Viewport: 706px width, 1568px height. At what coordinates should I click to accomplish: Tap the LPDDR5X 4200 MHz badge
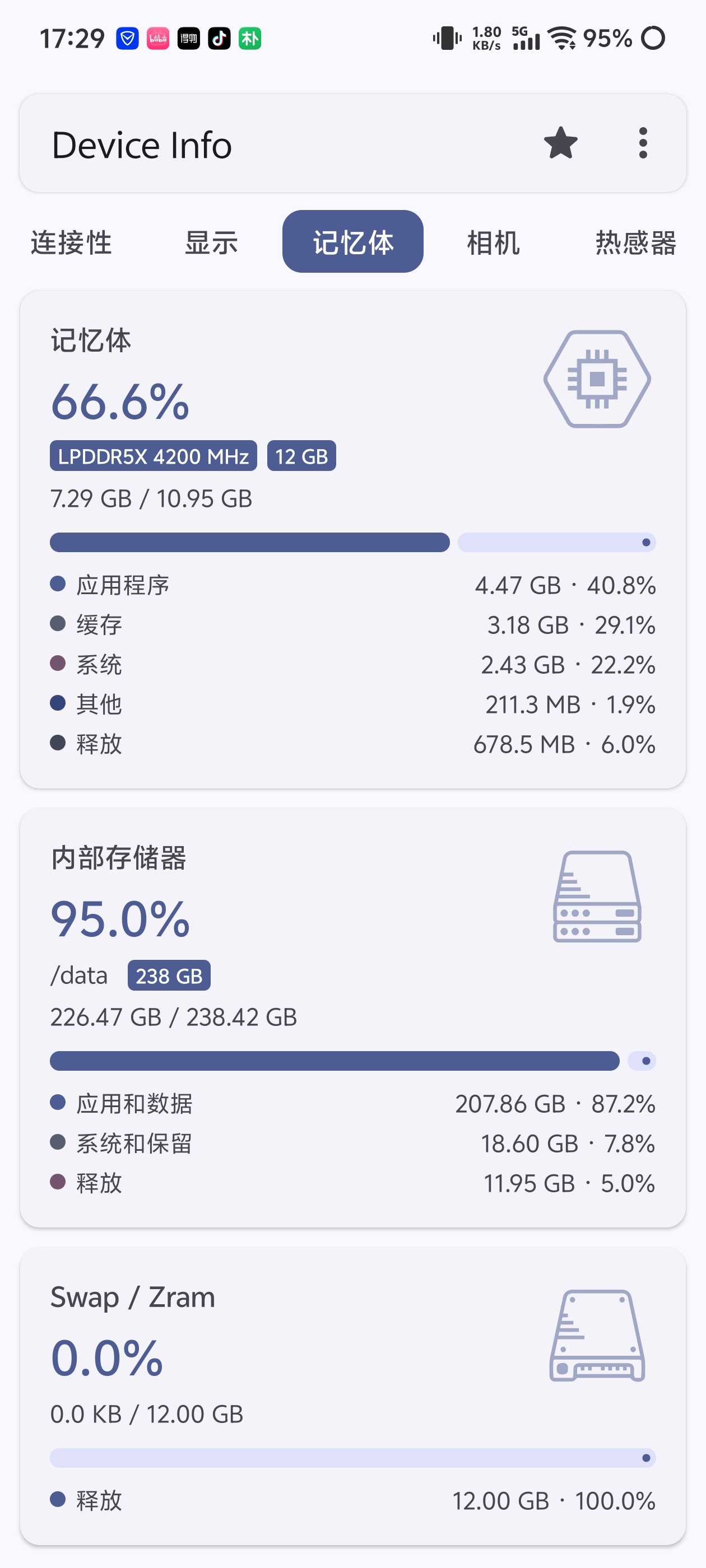pyautogui.click(x=154, y=456)
